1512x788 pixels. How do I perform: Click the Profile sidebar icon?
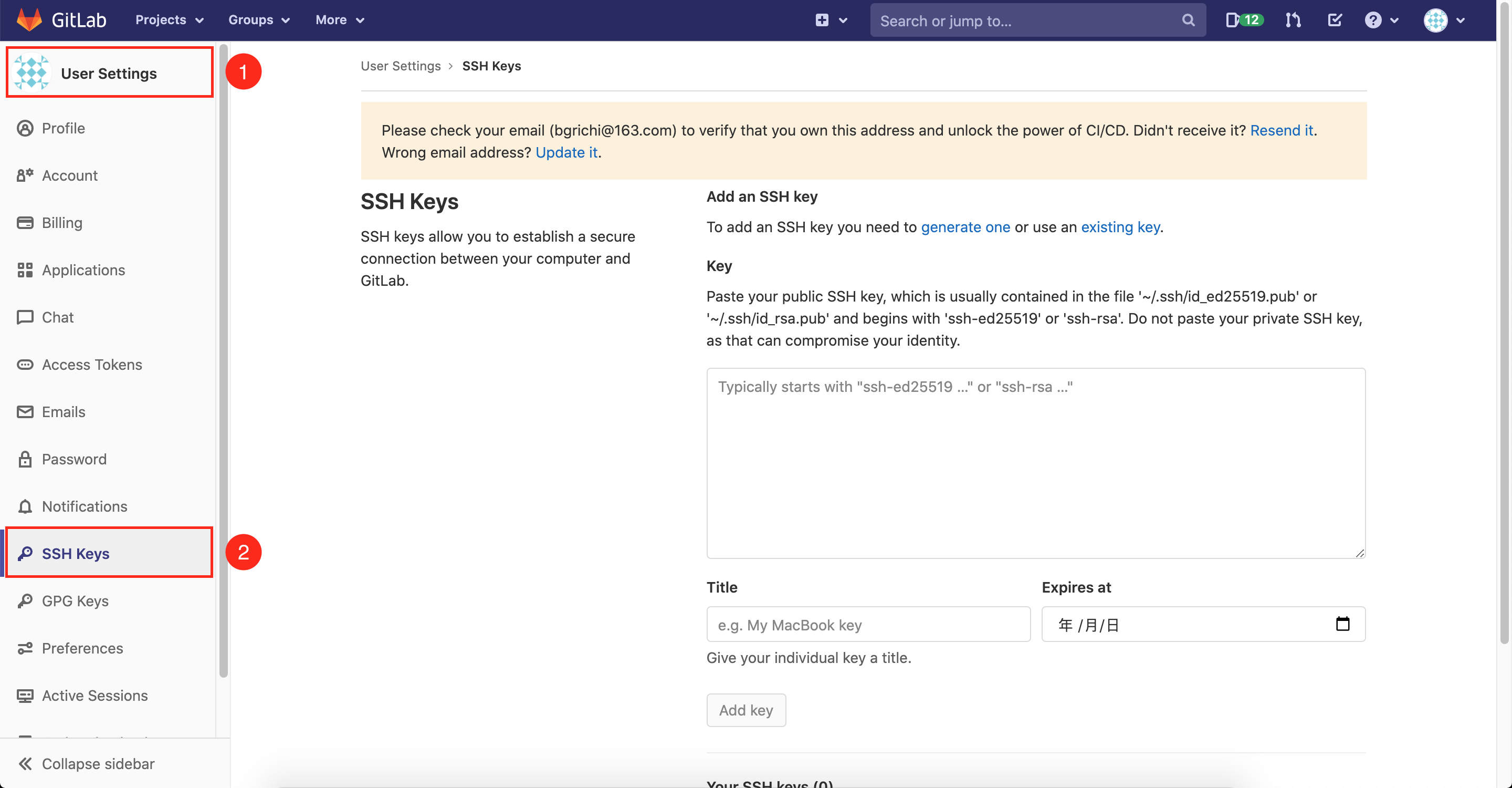coord(25,128)
